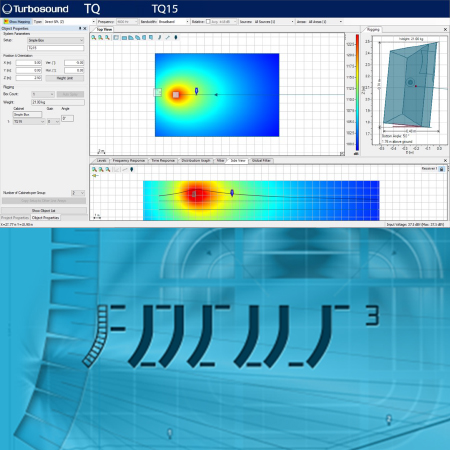Image resolution: width=450 pixels, height=450 pixels.
Task: Open the Frequency Response tab
Action: (x=129, y=161)
